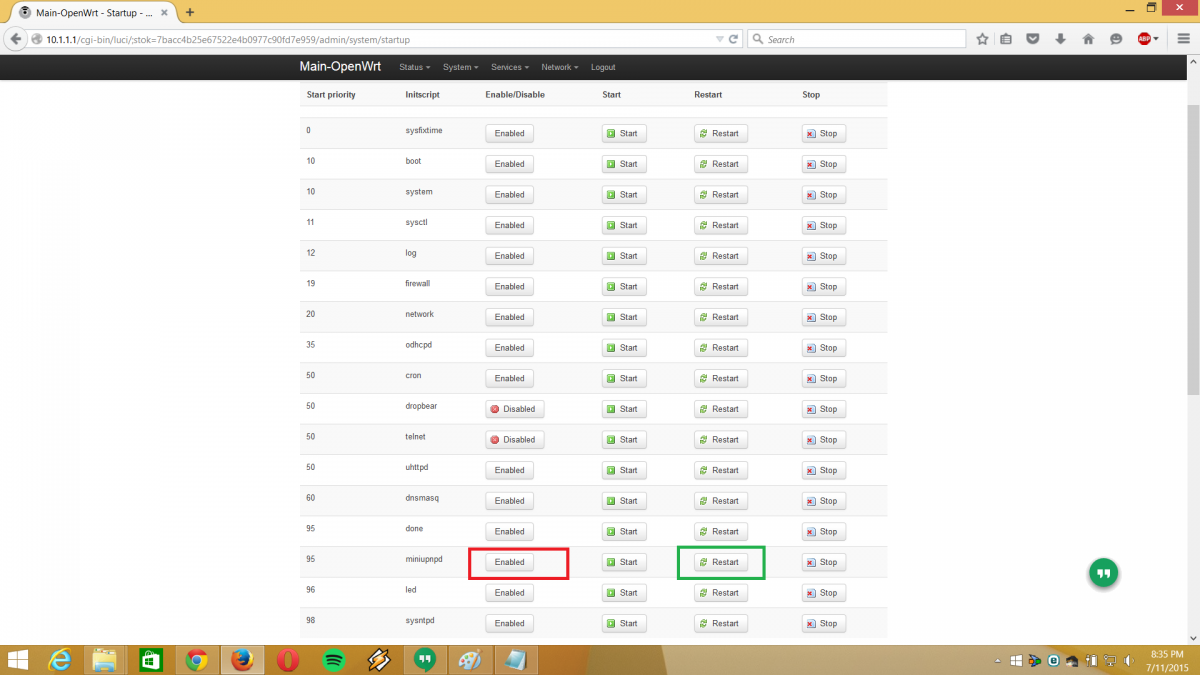Open the Firefox hamburger menu
This screenshot has height=675, width=1200.
[1183, 39]
